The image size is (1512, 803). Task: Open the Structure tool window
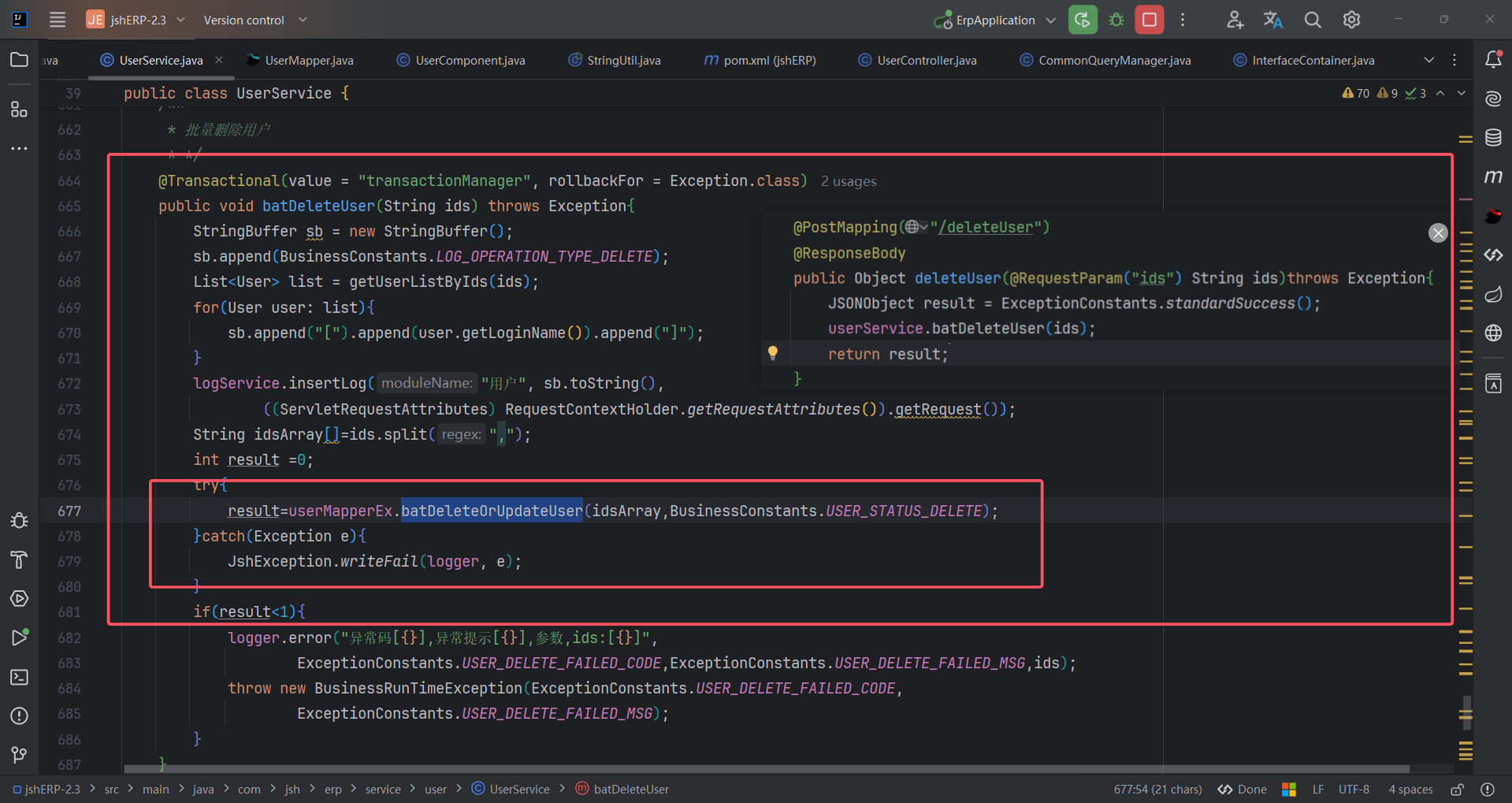point(19,110)
